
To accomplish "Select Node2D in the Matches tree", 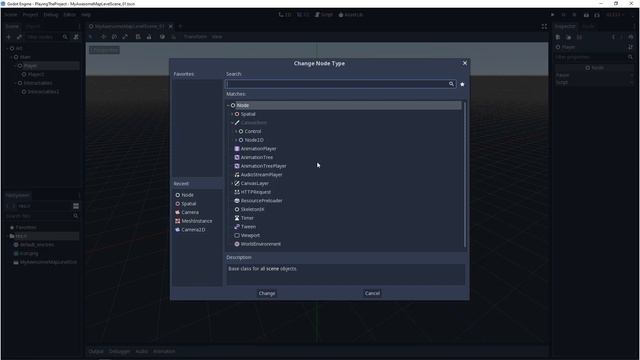I will coord(254,140).
